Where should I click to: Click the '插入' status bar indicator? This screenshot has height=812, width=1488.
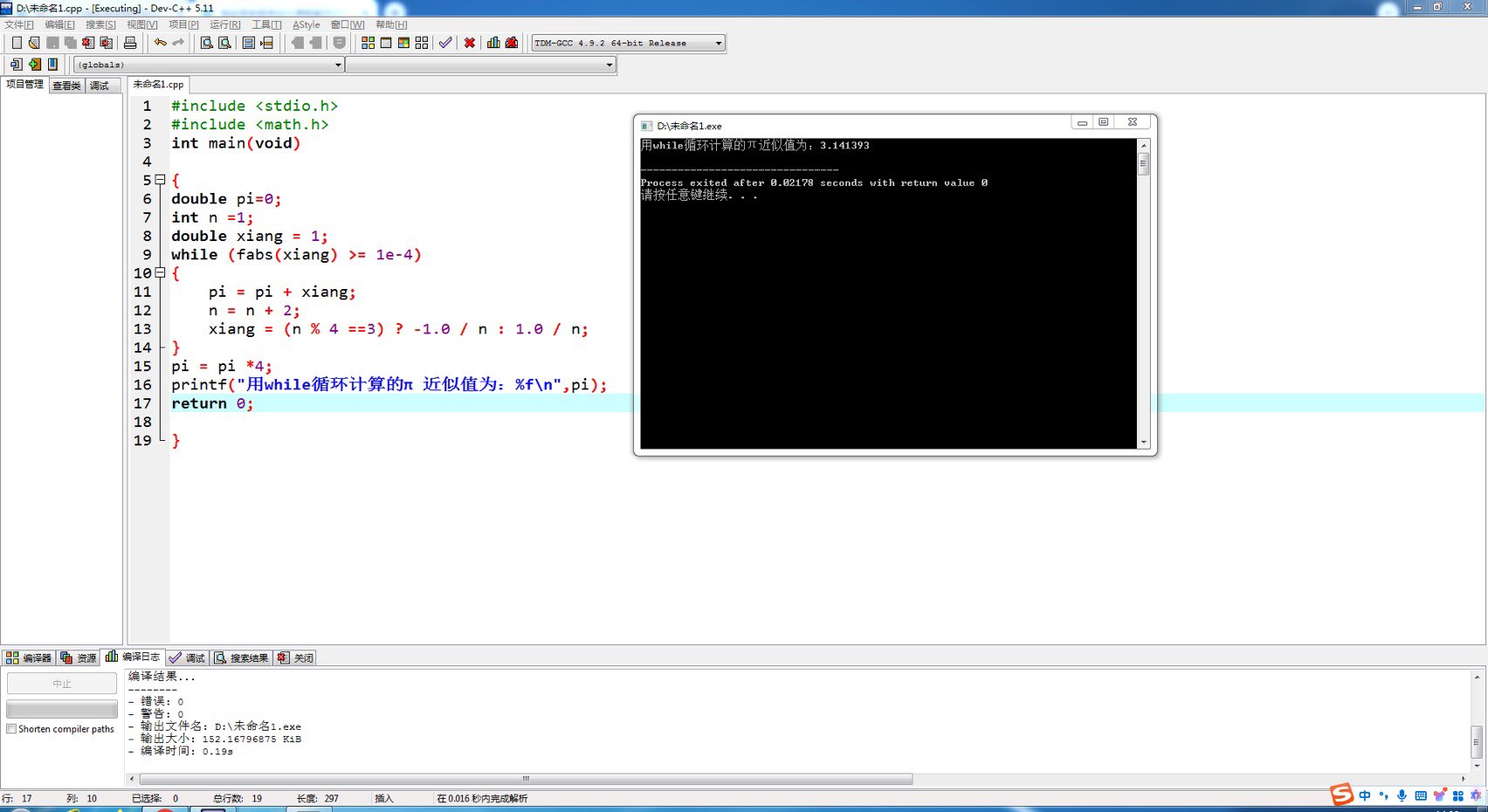click(x=384, y=798)
